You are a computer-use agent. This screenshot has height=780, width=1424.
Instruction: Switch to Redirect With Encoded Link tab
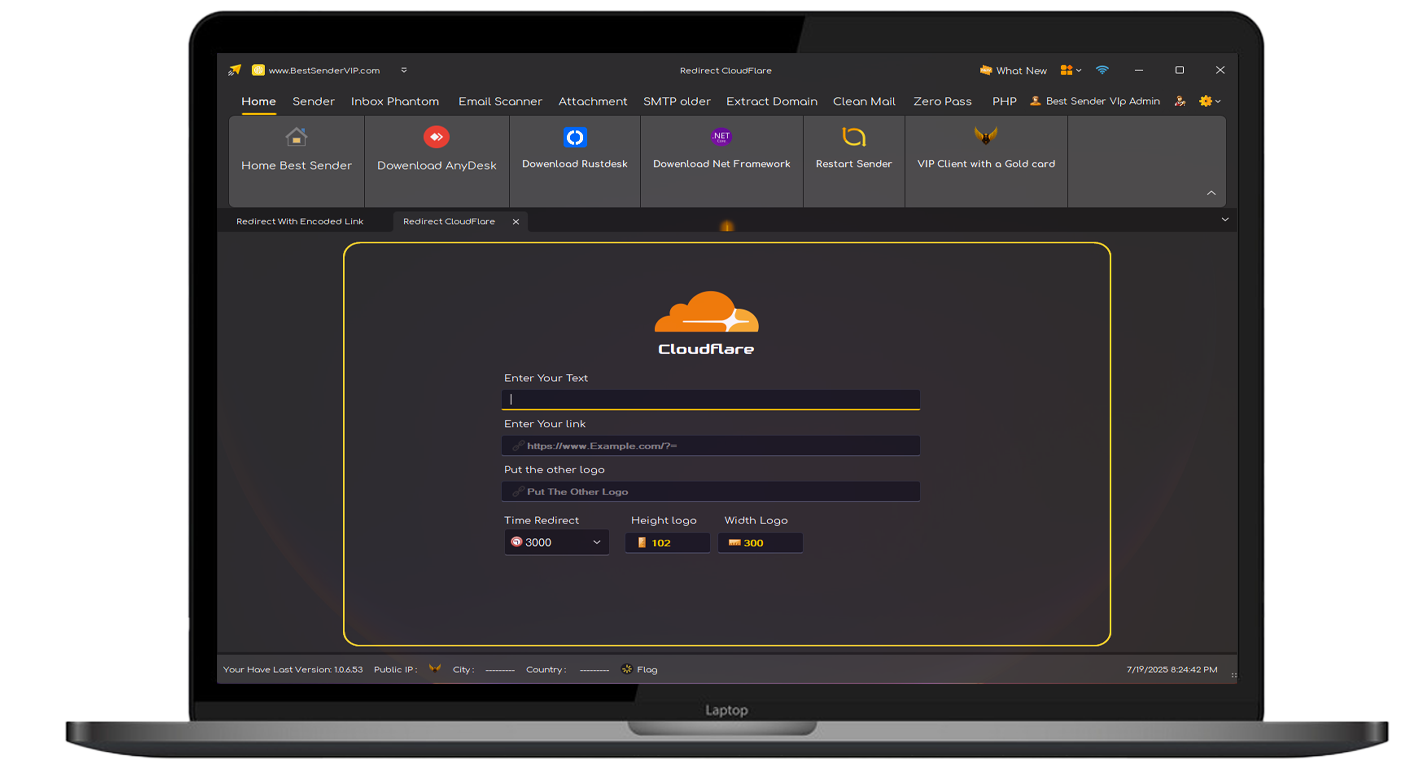point(300,222)
